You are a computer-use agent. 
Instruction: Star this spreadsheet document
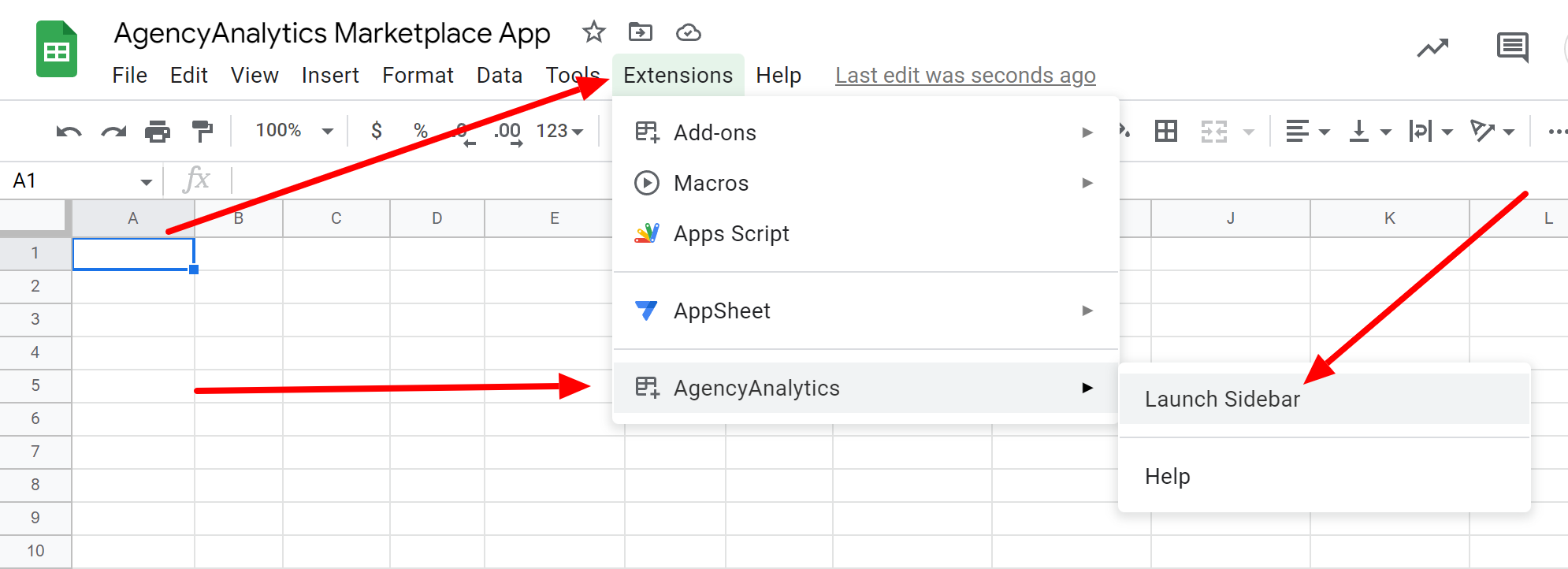point(593,32)
